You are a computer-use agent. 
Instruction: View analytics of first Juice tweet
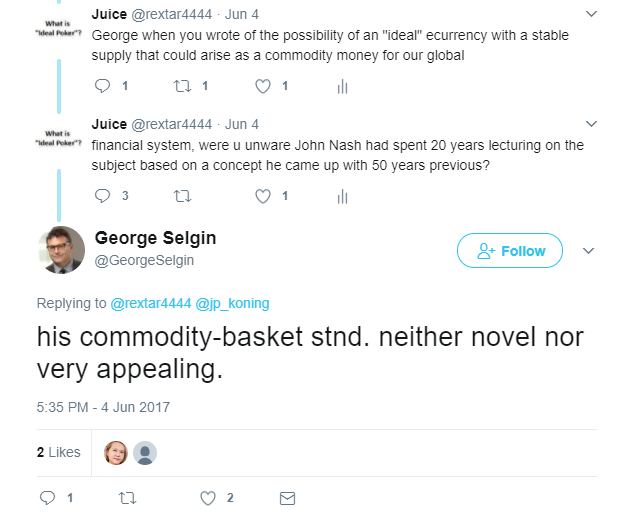(342, 86)
